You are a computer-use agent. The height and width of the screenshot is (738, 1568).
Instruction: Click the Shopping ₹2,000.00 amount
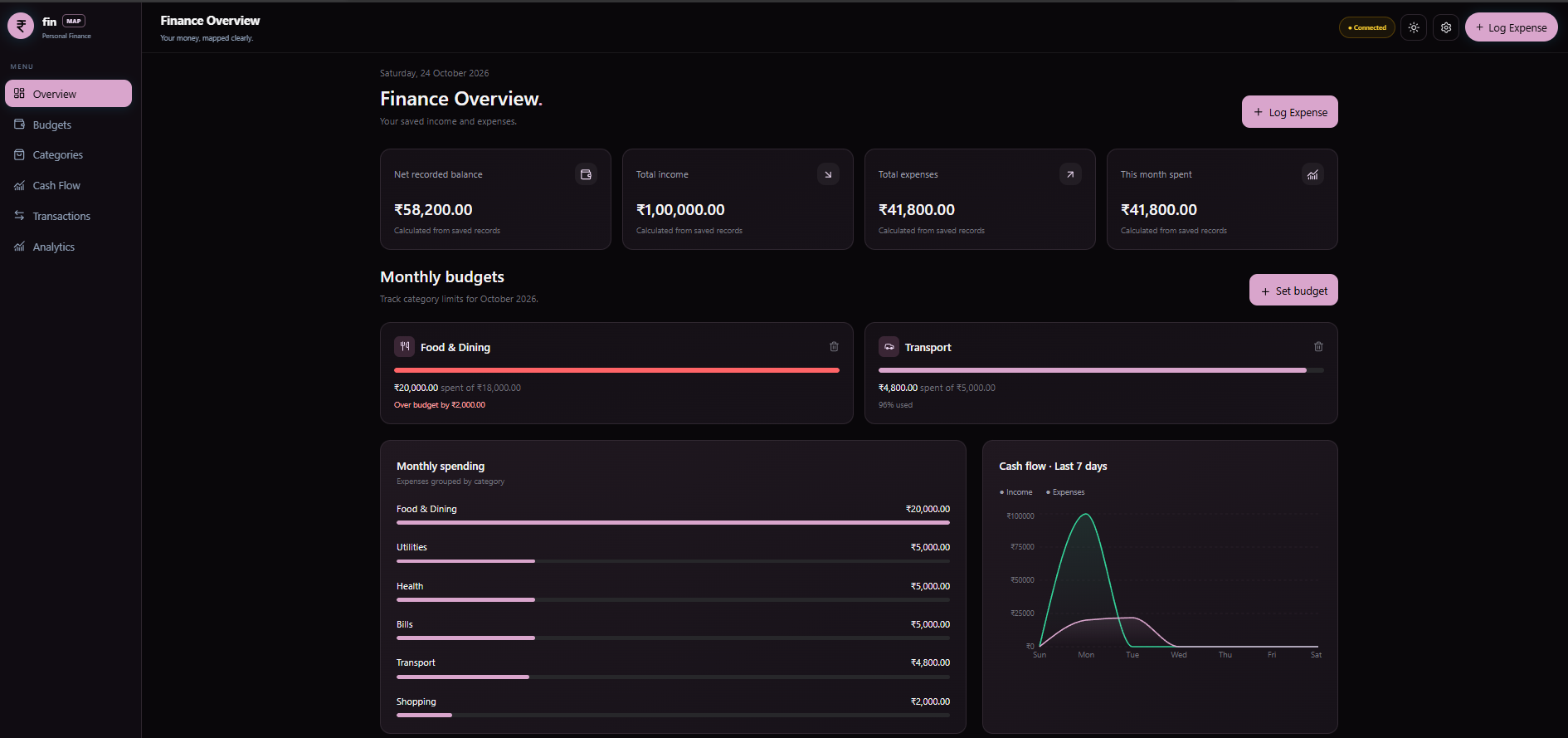point(930,701)
